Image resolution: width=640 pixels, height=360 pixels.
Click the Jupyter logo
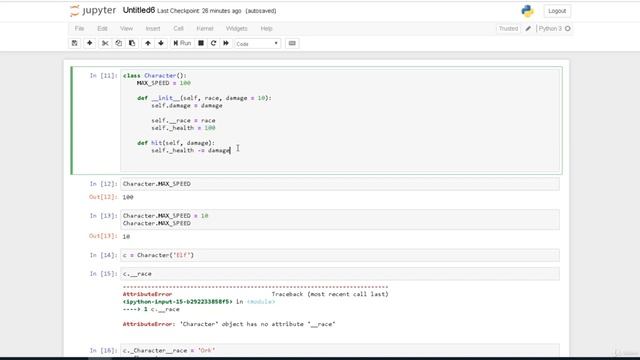point(93,11)
